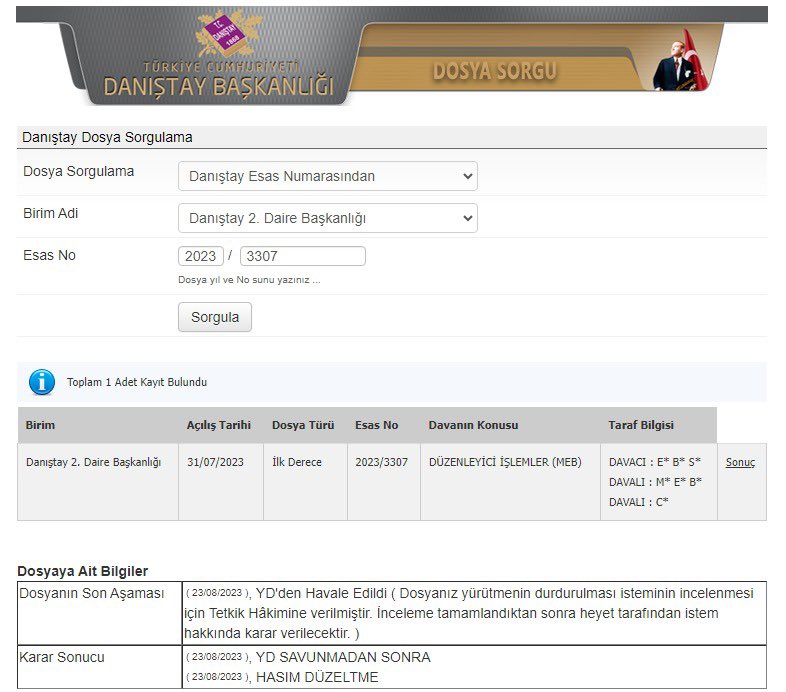This screenshot has height=692, width=786.
Task: Click the Dosya Türü column header
Action: pos(303,425)
